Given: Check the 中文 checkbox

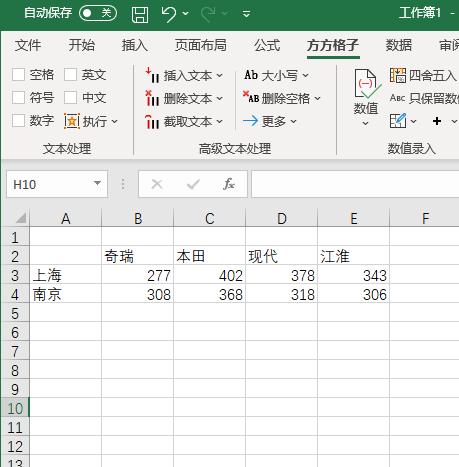Looking at the screenshot, I should pos(70,98).
